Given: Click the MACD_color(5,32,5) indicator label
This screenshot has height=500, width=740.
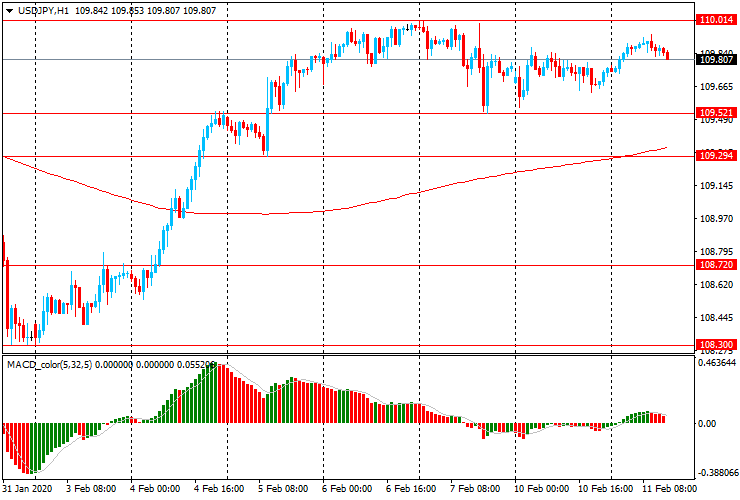Looking at the screenshot, I should coord(50,364).
